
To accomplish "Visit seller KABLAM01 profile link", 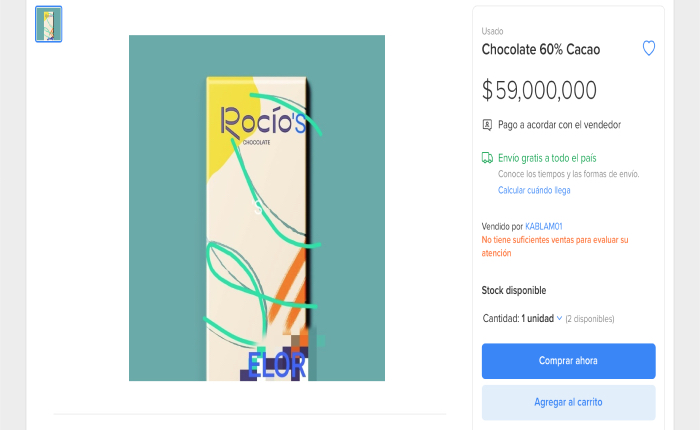I will coord(544,226).
